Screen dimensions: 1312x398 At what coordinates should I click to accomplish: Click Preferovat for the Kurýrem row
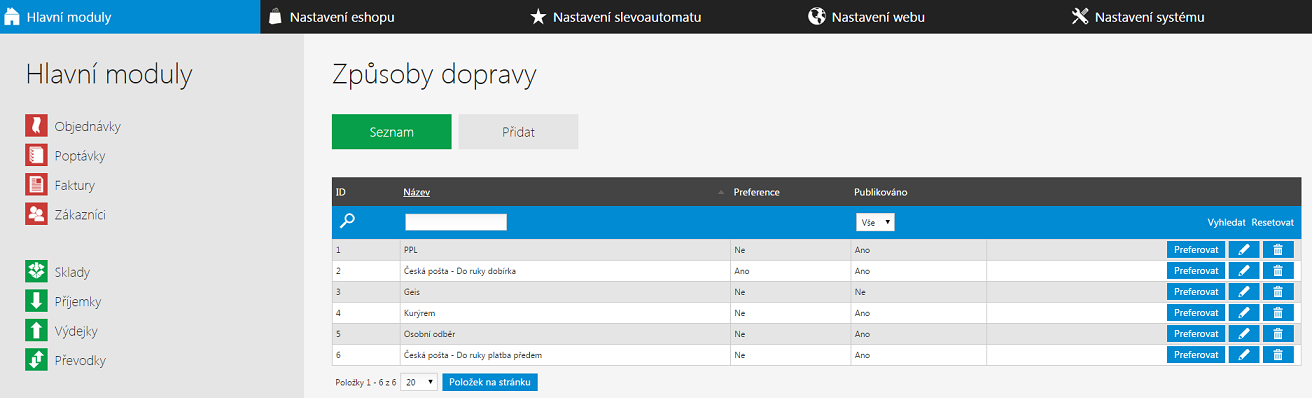point(1195,312)
